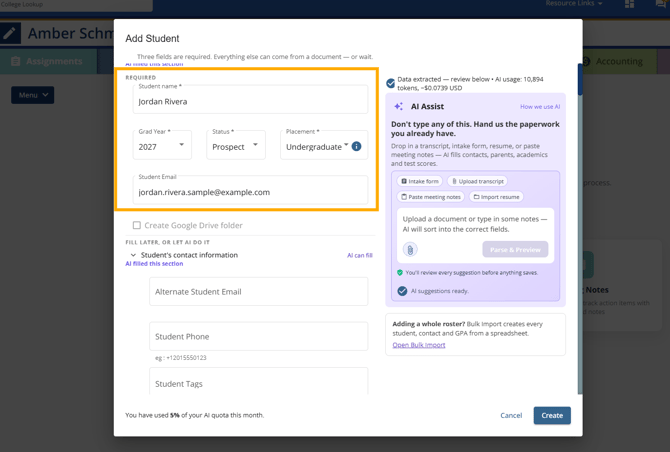670x452 pixels.
Task: Click the Import resume chip
Action: 496,197
